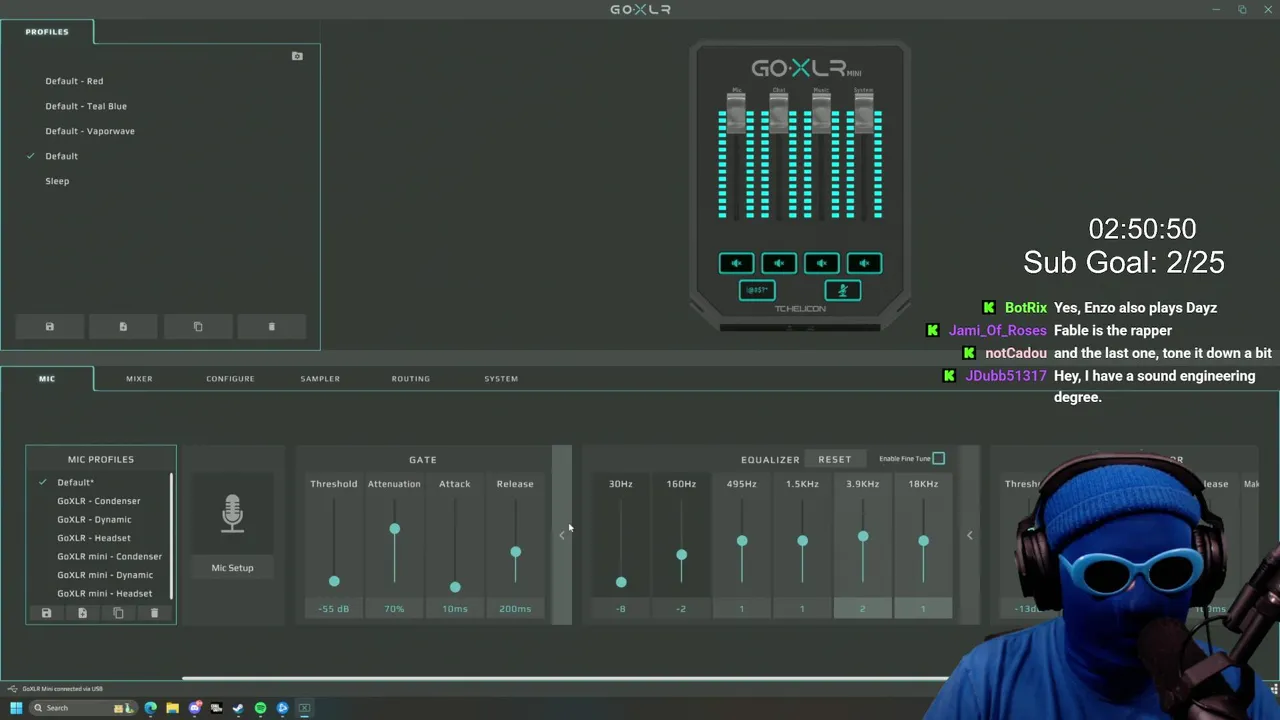Delete the selected mic profile
1280x720 pixels.
click(154, 613)
